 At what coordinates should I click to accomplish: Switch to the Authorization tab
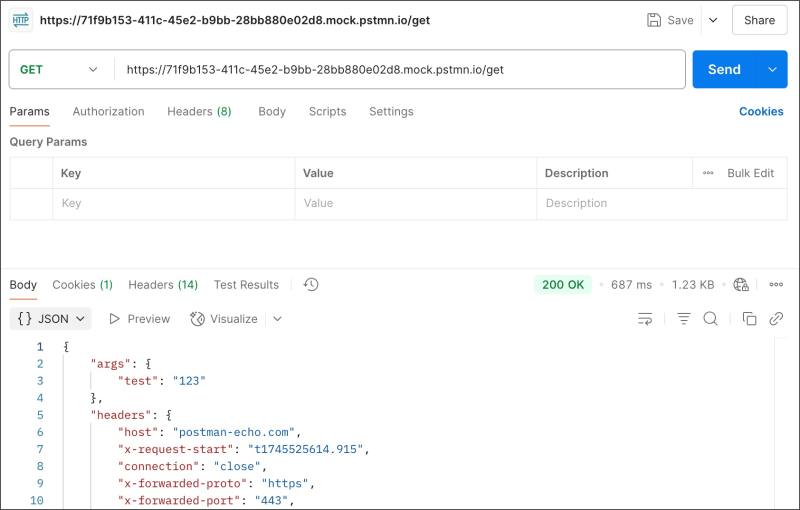click(x=108, y=112)
